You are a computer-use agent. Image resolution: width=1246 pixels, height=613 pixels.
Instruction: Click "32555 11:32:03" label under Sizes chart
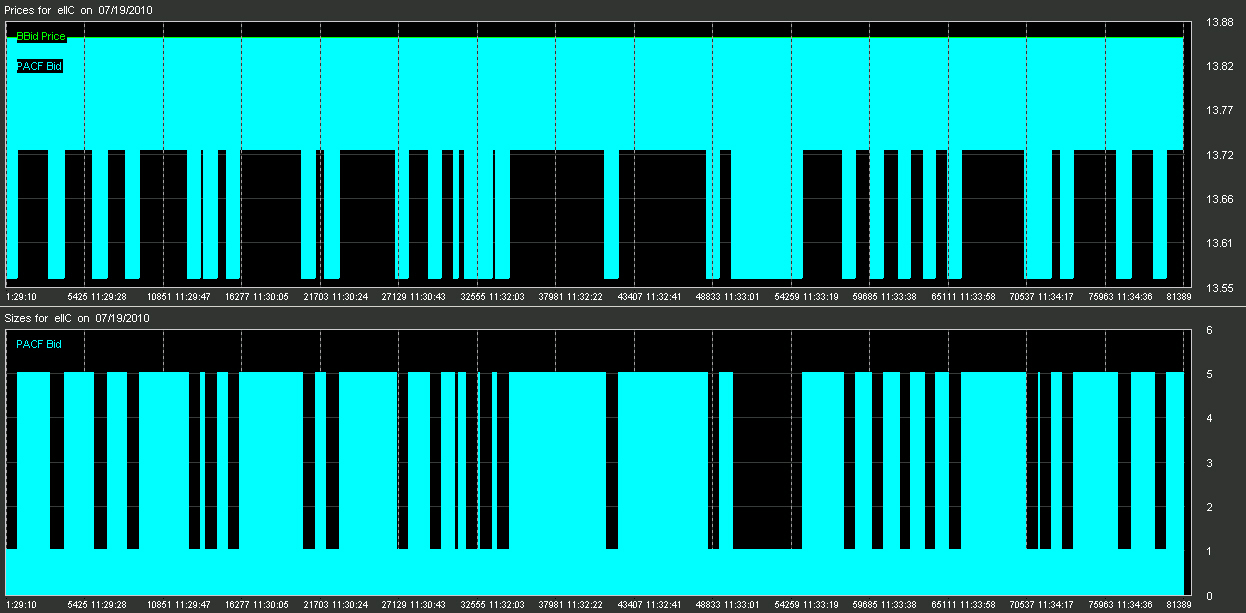point(492,605)
